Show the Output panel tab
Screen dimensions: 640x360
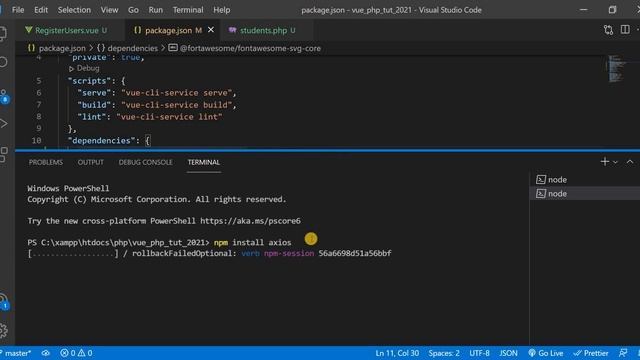pos(91,162)
